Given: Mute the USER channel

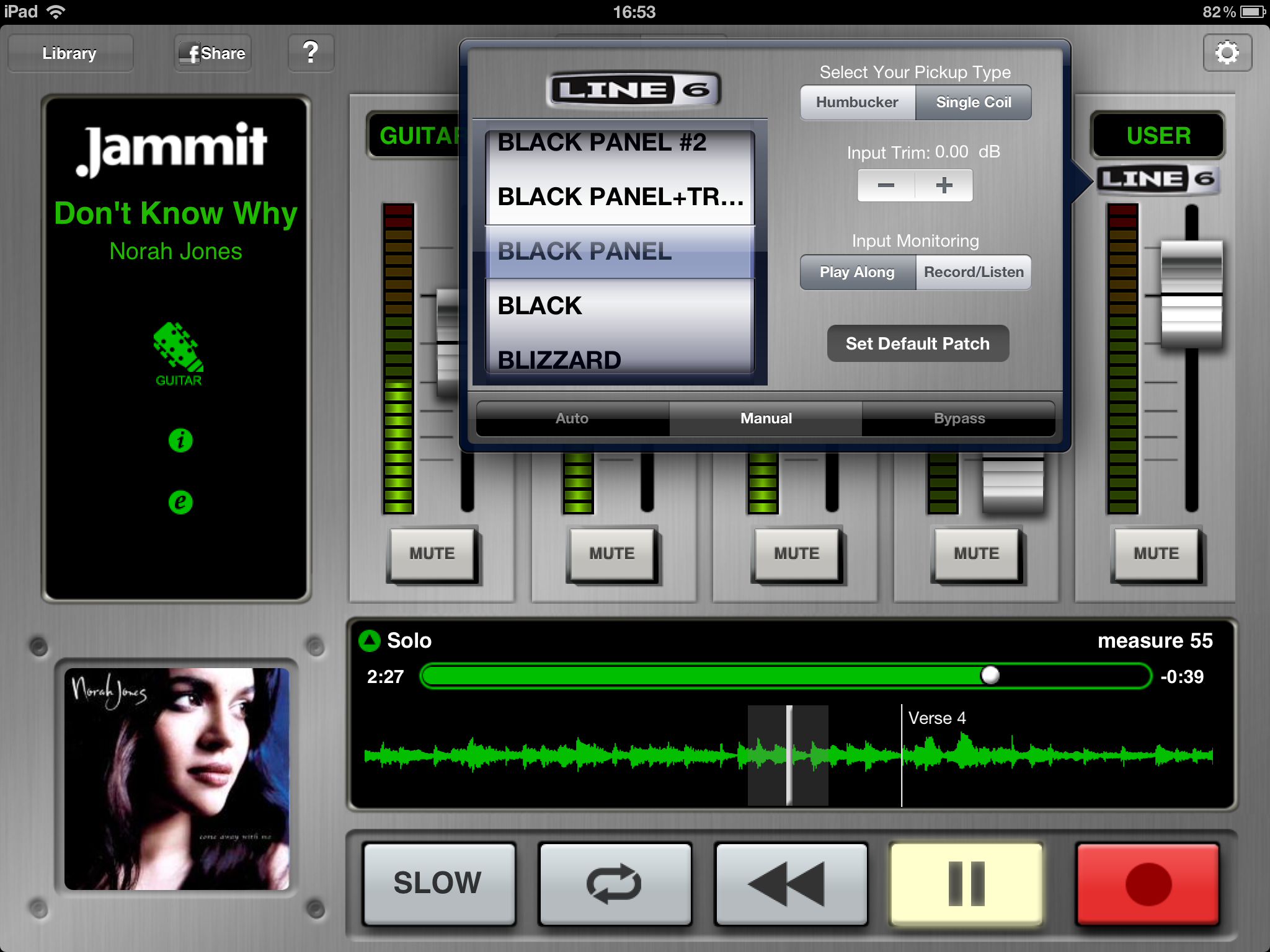Looking at the screenshot, I should tap(1157, 554).
